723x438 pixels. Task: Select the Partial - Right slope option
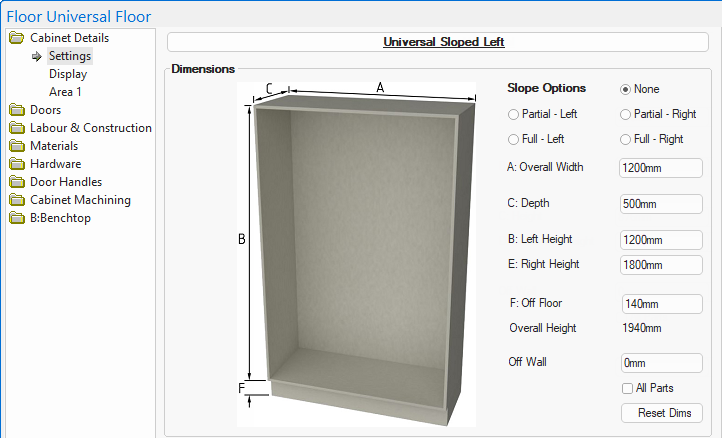click(x=625, y=114)
